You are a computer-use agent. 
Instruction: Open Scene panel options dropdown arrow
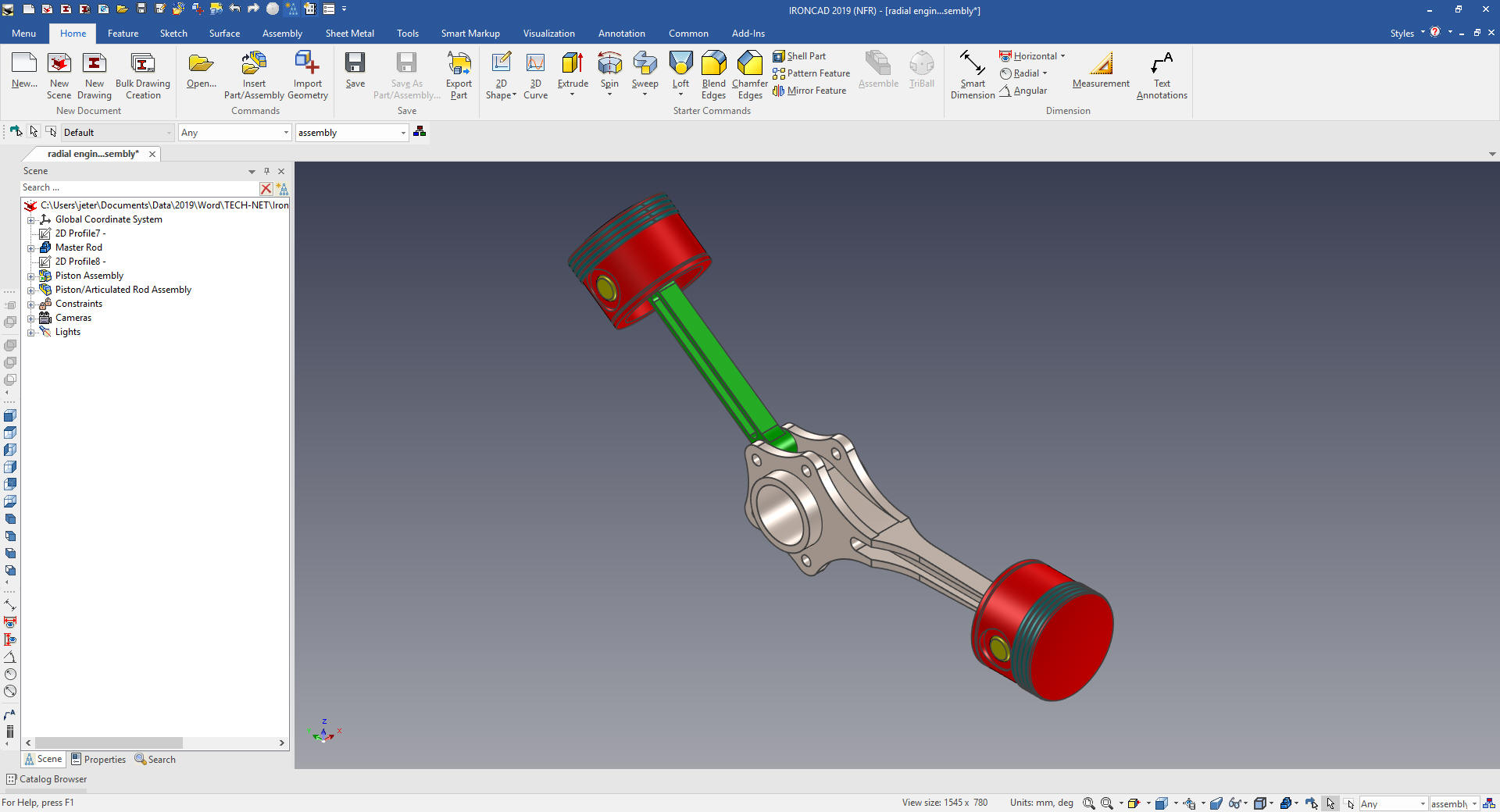252,171
